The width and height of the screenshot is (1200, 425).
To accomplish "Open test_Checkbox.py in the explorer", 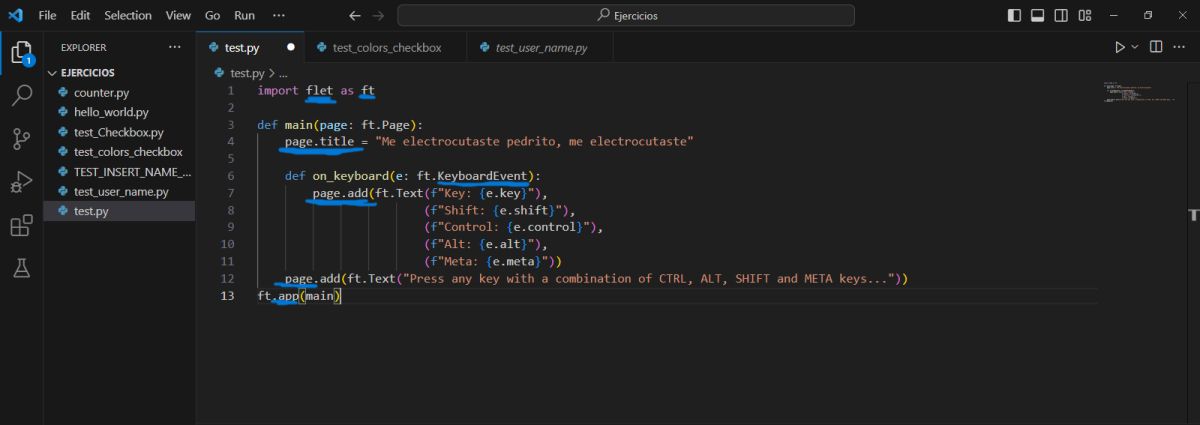I will 120,132.
